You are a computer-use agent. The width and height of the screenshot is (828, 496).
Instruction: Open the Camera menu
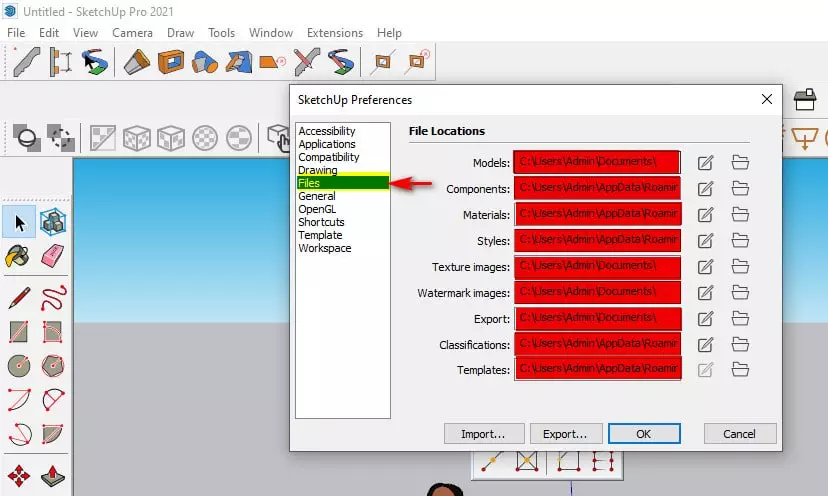pos(132,33)
